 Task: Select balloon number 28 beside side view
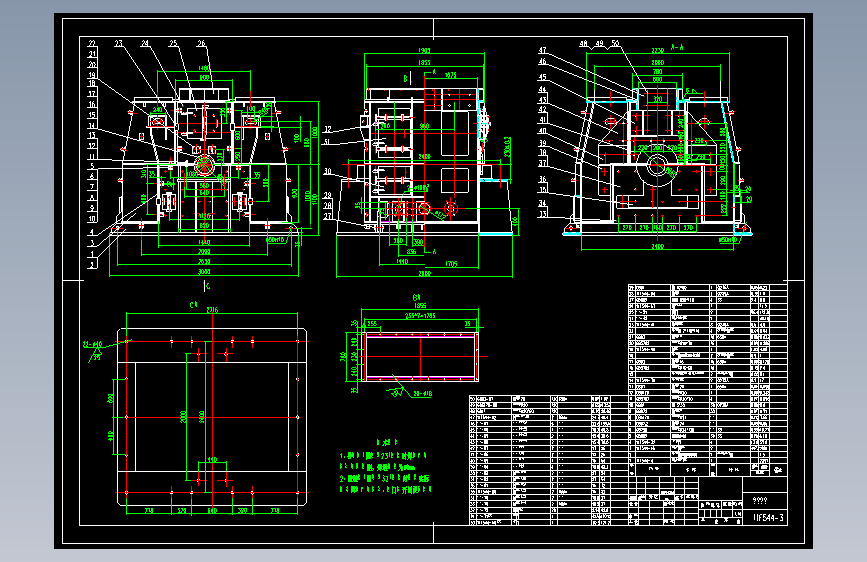coord(327,205)
